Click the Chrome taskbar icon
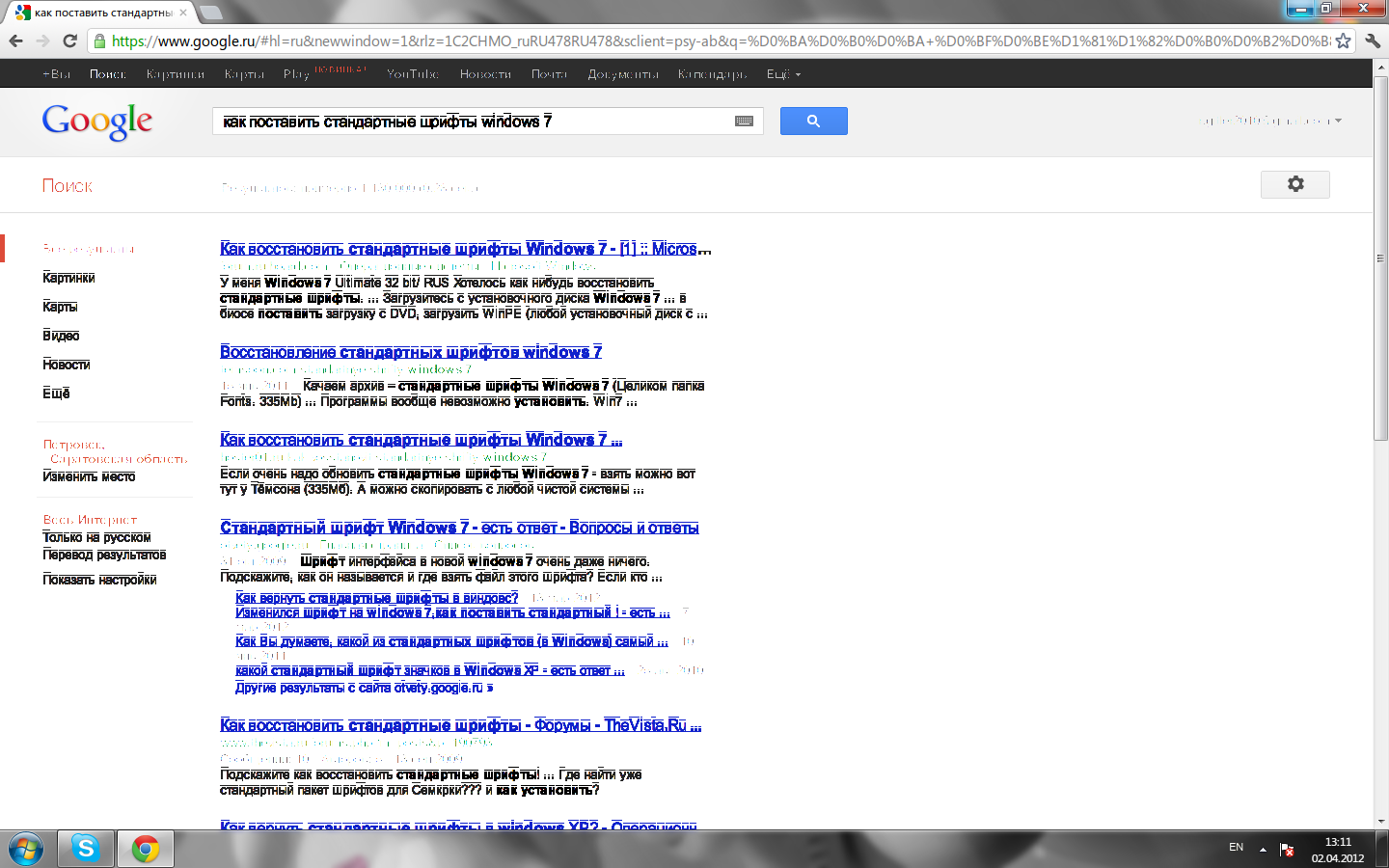 click(x=146, y=849)
